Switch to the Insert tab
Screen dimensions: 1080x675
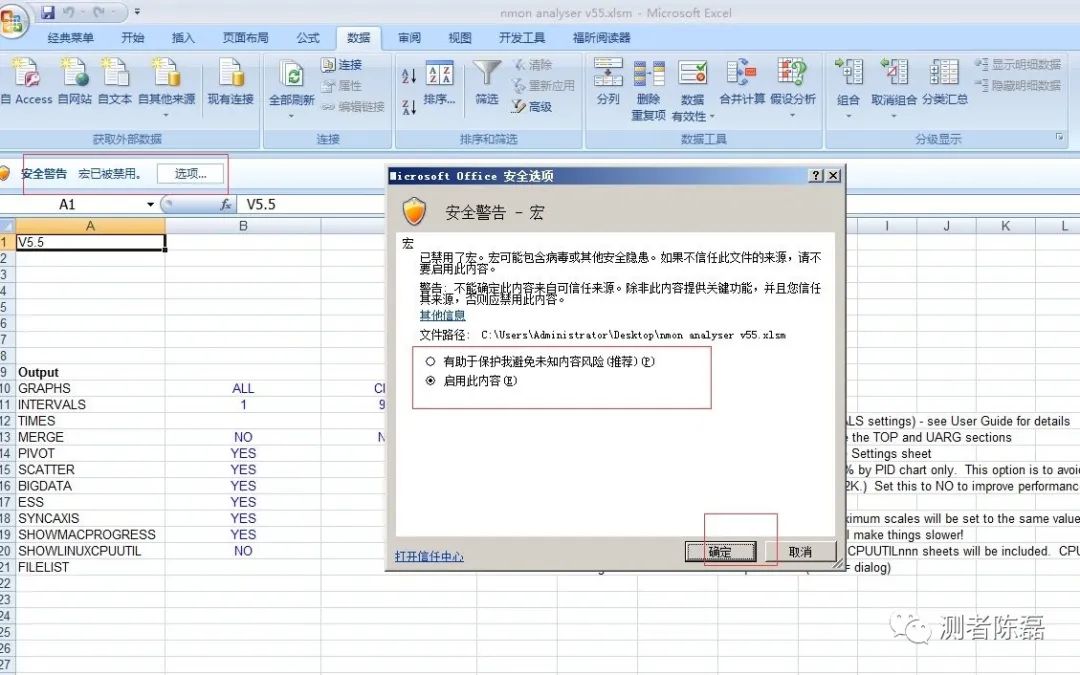(183, 38)
